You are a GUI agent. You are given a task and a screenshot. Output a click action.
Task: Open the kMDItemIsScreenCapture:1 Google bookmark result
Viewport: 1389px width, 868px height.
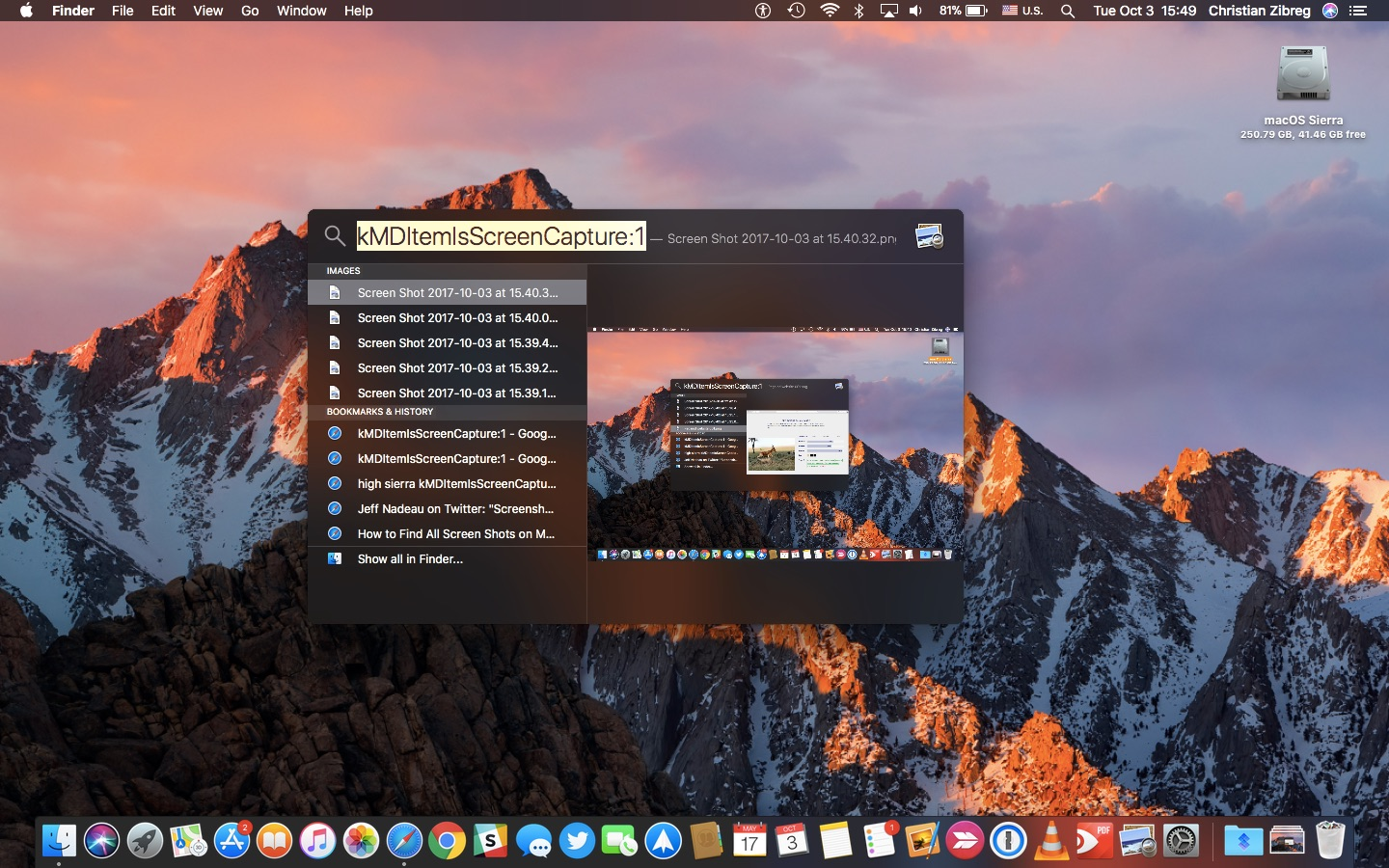pyautogui.click(x=456, y=434)
